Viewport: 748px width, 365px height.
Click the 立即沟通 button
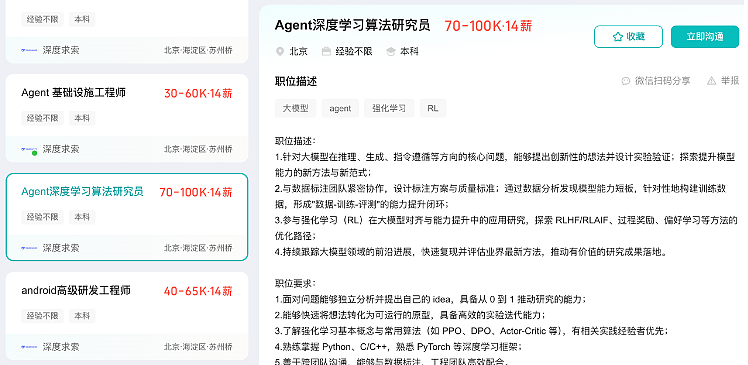705,37
